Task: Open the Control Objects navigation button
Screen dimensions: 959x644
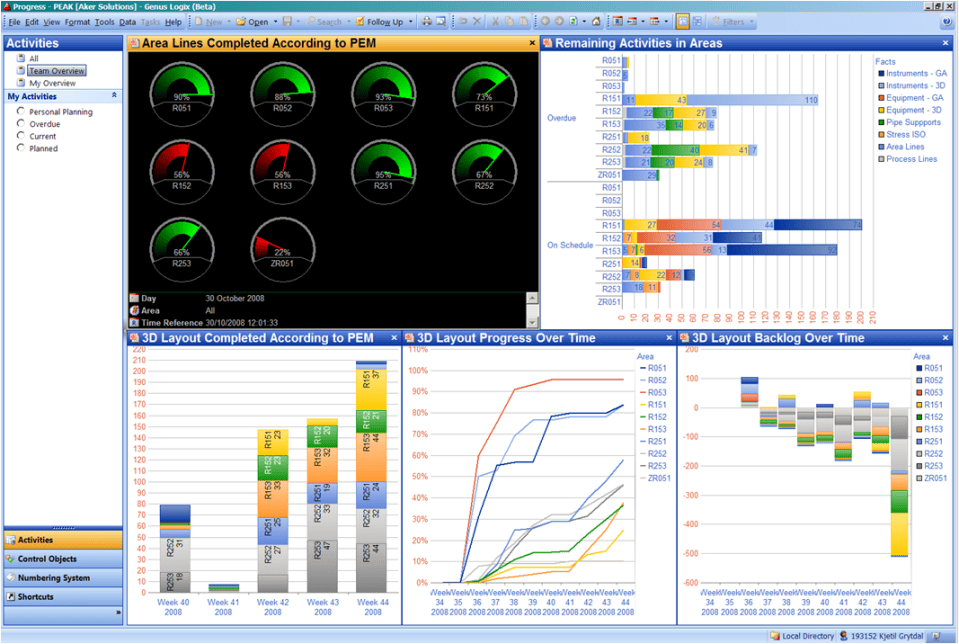Action: coord(63,559)
